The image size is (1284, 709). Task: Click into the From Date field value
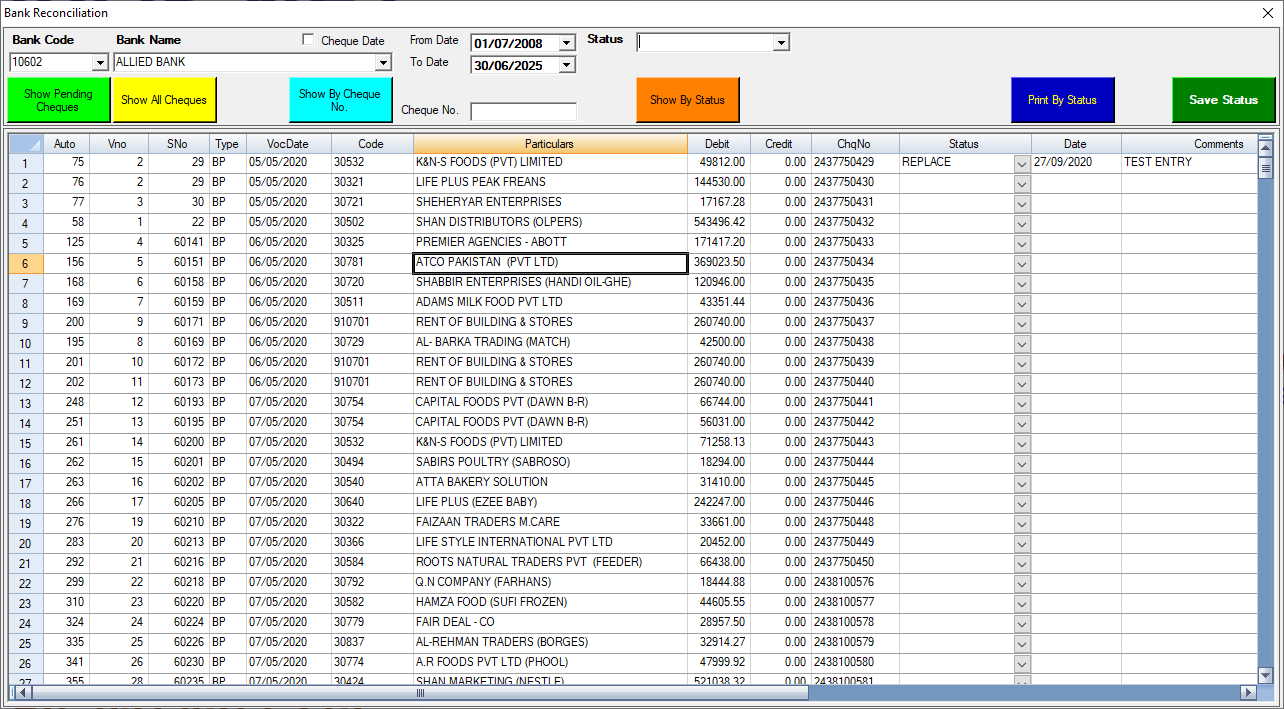pos(514,43)
